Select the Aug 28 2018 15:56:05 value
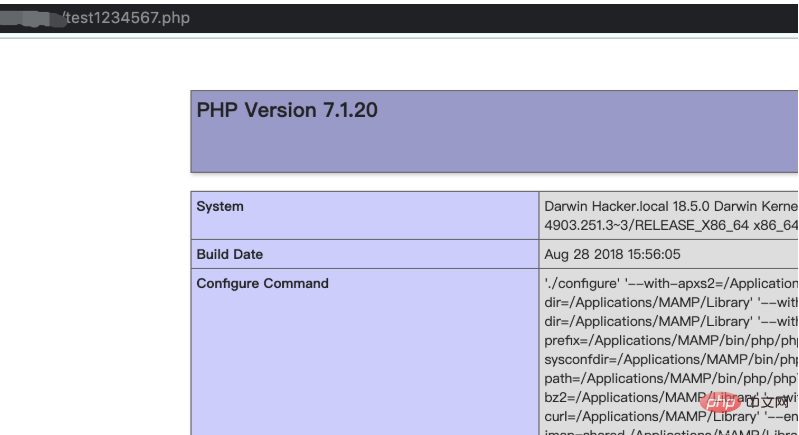799x435 pixels. [x=612, y=254]
